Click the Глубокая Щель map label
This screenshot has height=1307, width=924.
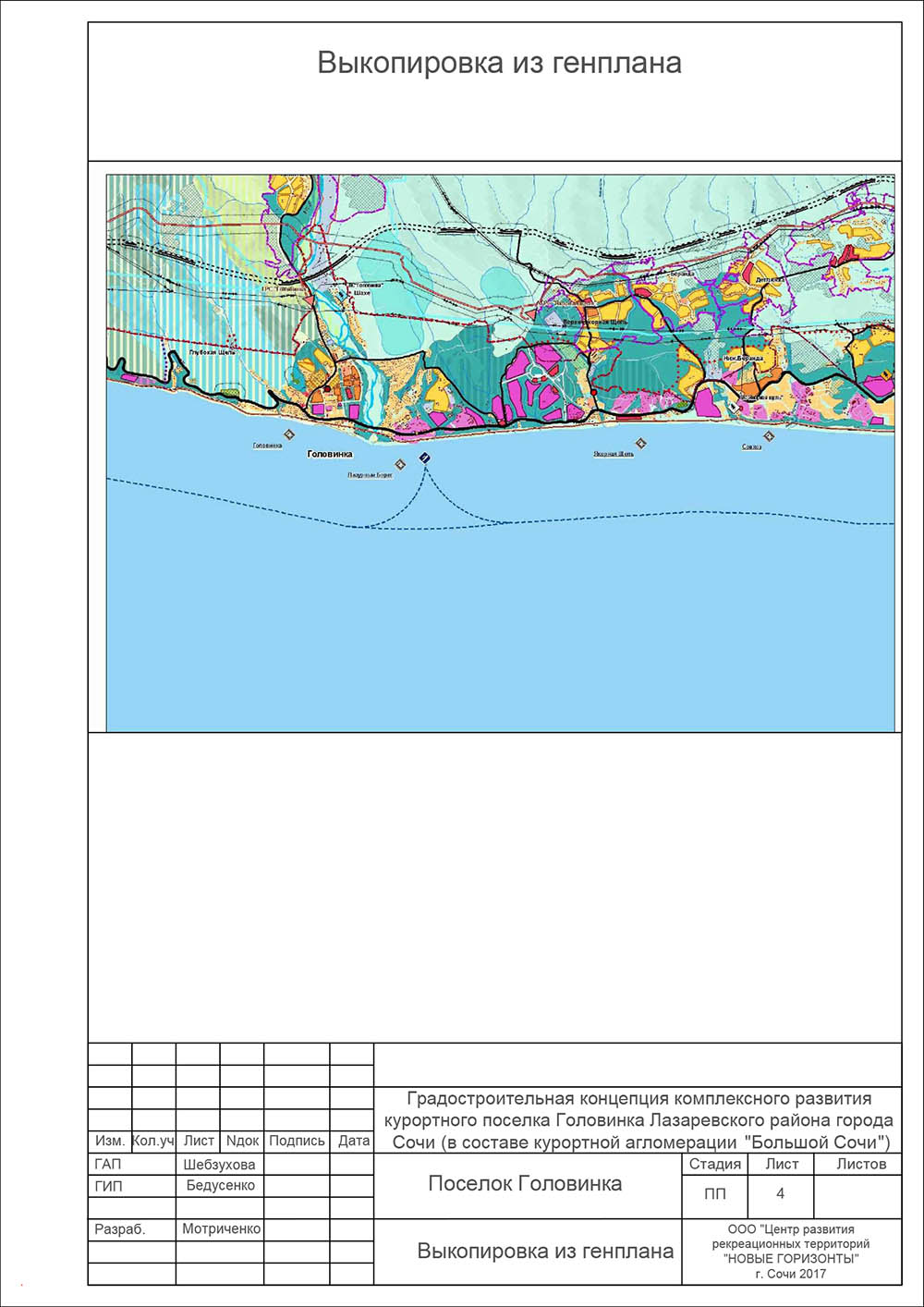point(212,352)
